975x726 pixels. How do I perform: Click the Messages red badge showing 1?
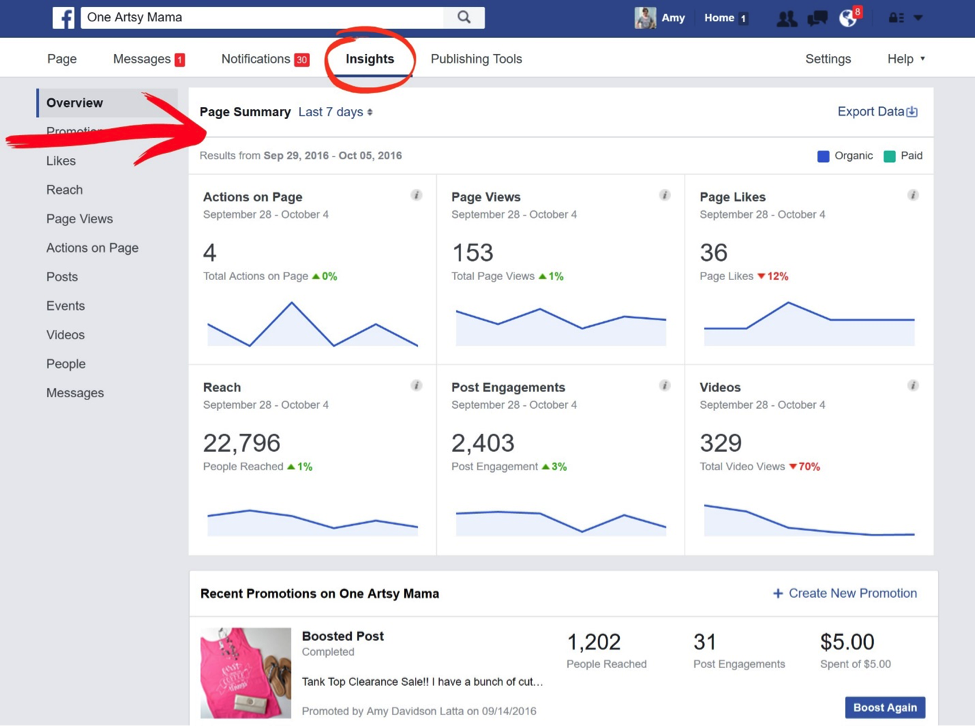click(180, 60)
